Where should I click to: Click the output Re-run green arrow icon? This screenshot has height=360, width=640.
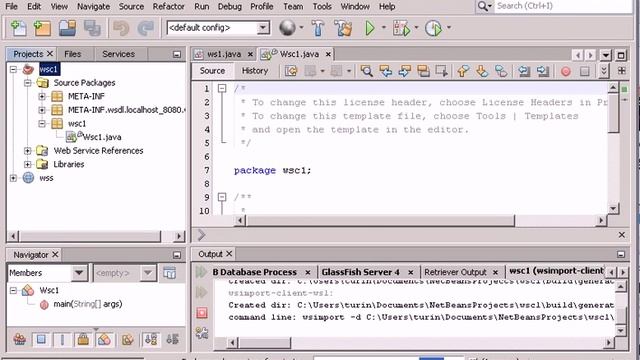tap(201, 272)
